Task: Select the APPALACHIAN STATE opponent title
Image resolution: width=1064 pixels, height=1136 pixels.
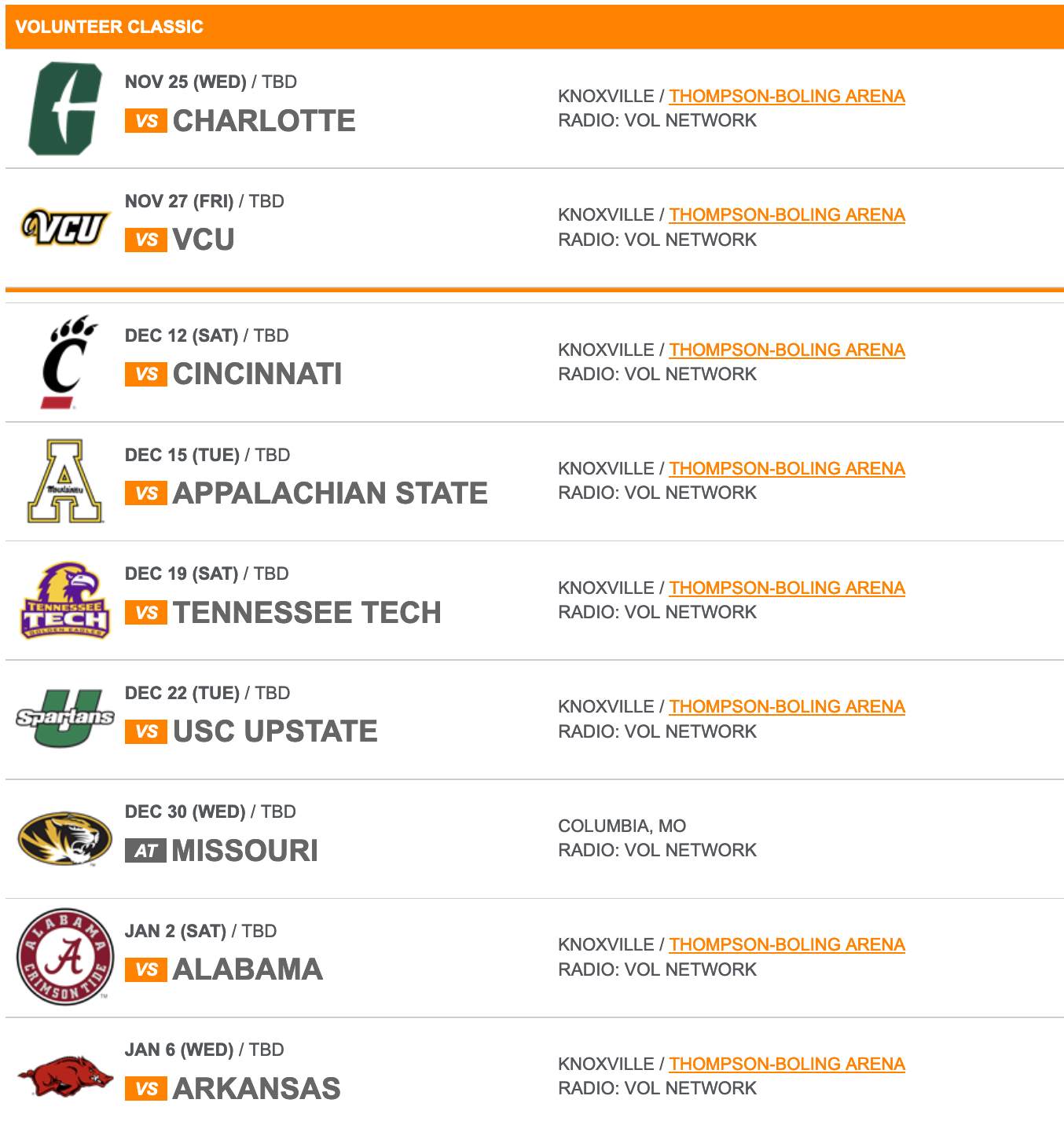Action: 330,493
